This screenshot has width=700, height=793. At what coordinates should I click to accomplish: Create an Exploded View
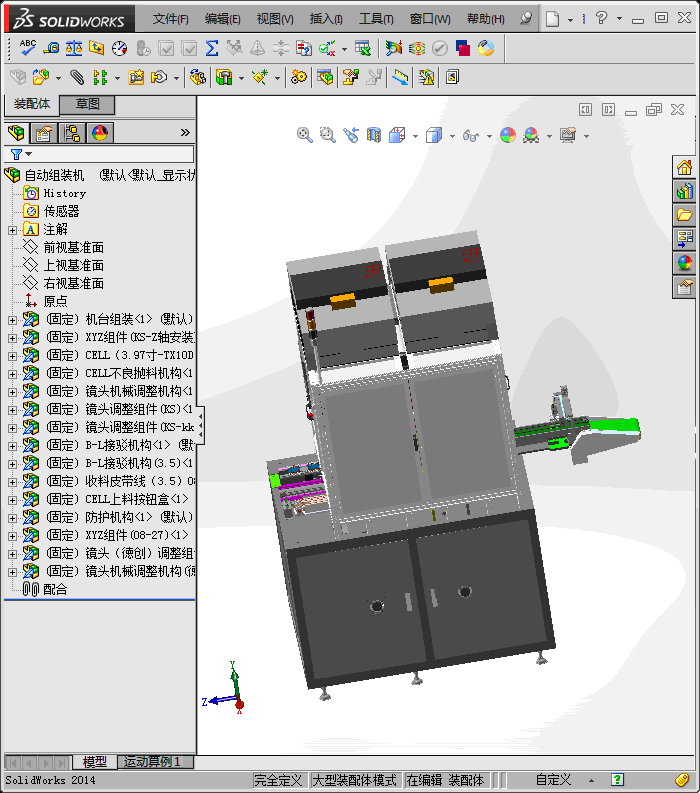(350, 77)
